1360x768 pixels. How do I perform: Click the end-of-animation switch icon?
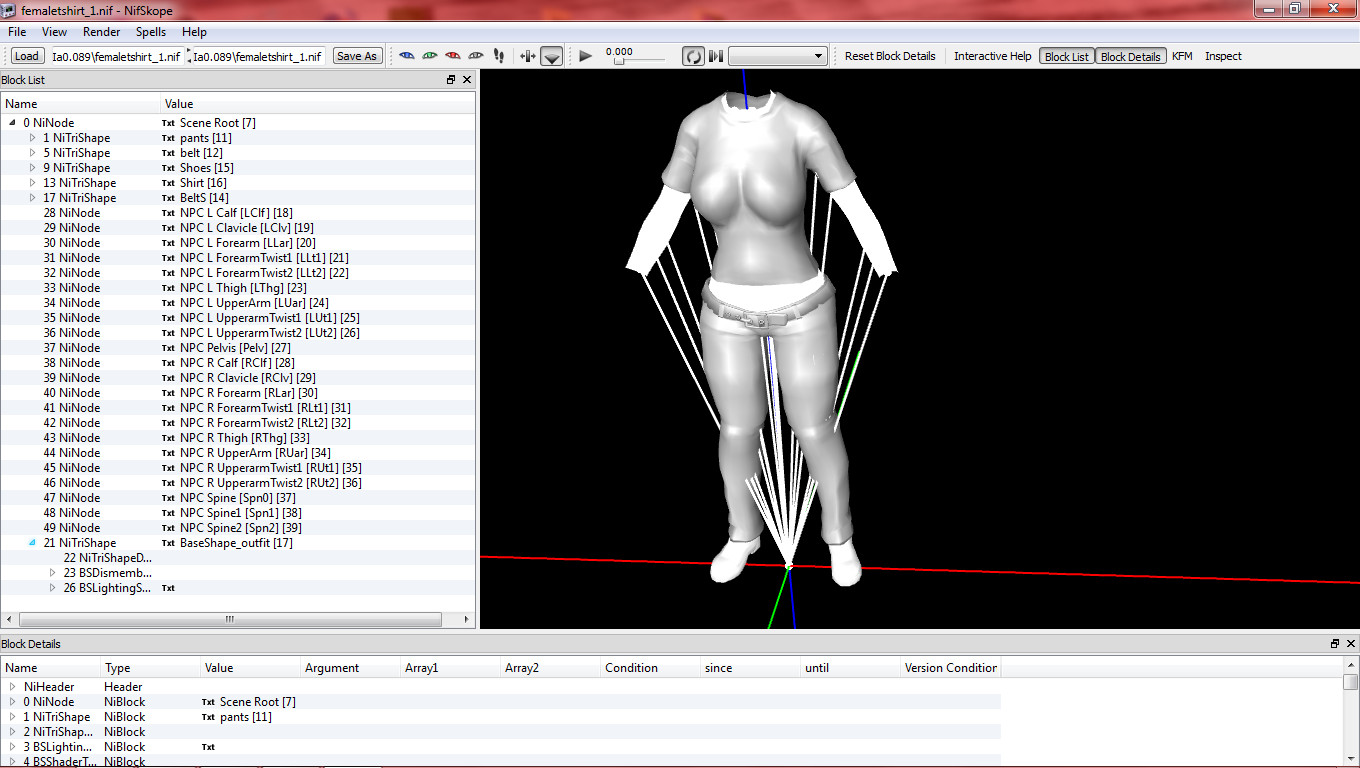716,56
